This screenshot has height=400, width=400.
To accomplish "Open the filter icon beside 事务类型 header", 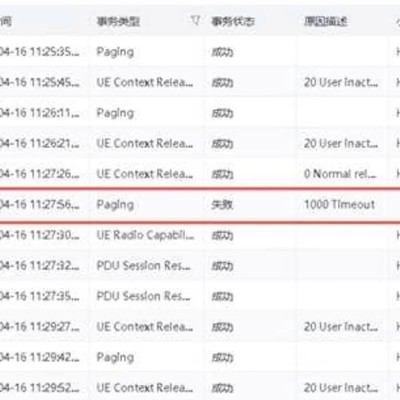I will (195, 21).
